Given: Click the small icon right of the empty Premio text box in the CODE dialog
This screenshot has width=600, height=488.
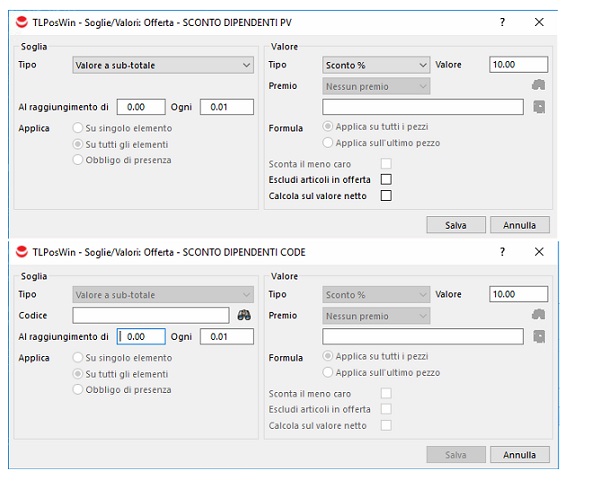Looking at the screenshot, I should 539,336.
